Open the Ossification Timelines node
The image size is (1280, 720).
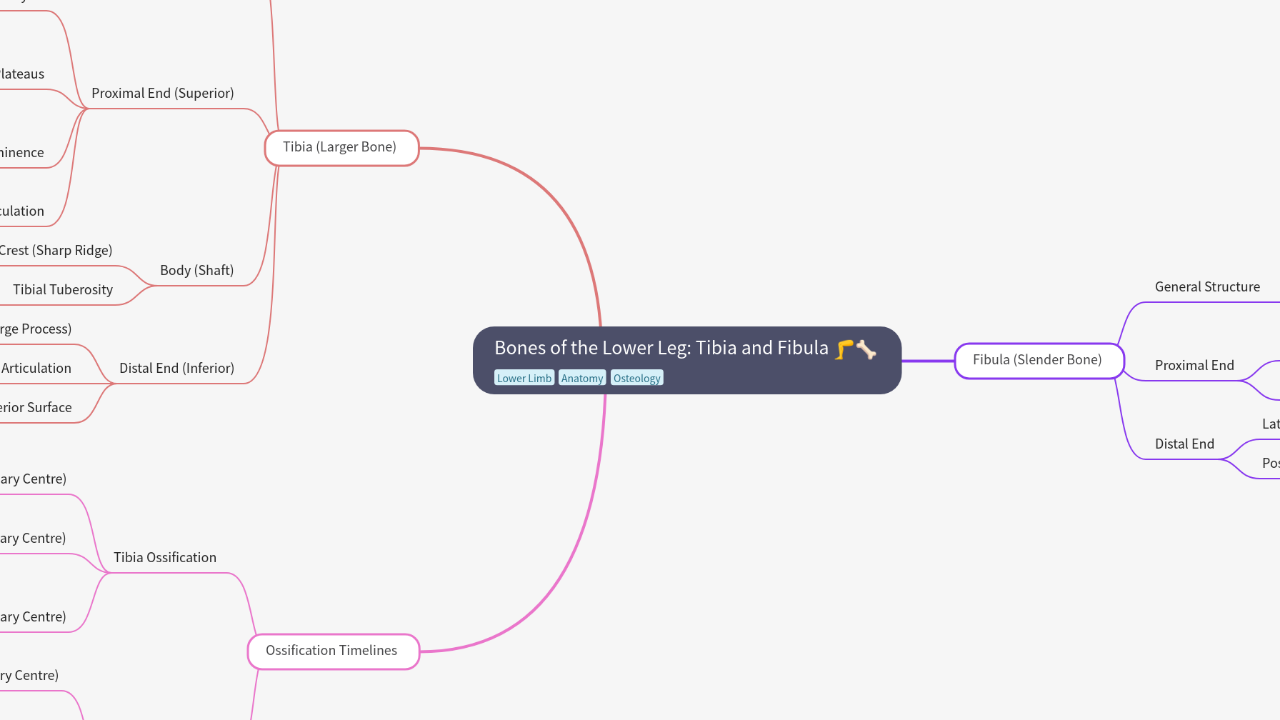pos(332,651)
